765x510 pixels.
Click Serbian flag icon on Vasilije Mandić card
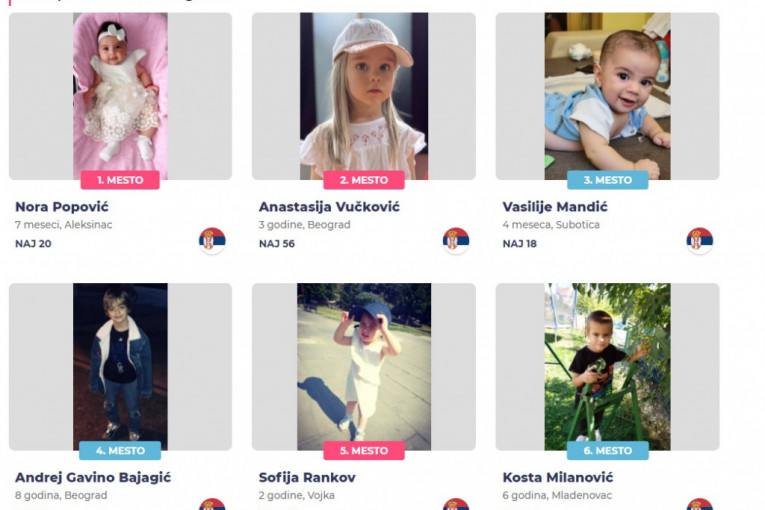coord(700,240)
